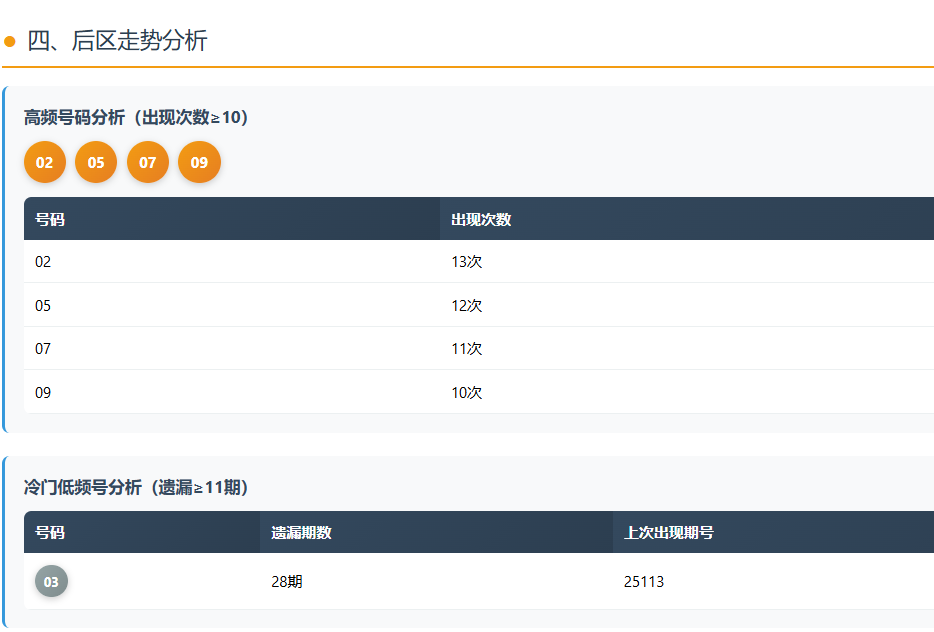934x632 pixels.
Task: Select the 13次 count cell
Action: pyautogui.click(x=467, y=262)
